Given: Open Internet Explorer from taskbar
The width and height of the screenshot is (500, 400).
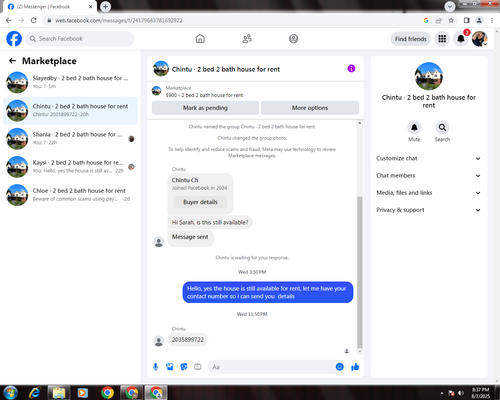Looking at the screenshot, I should 34,393.
